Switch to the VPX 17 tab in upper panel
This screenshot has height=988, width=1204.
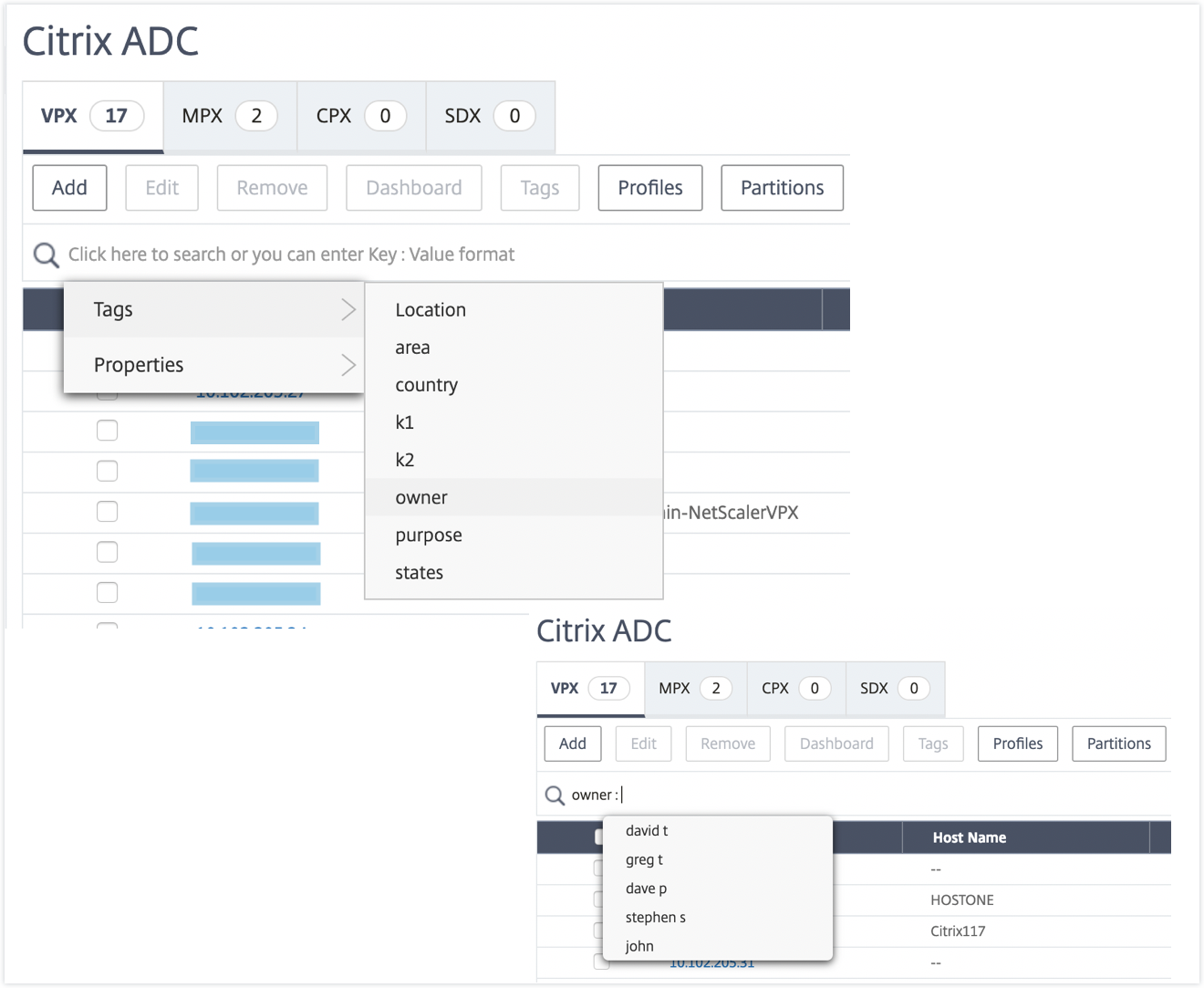pyautogui.click(x=93, y=116)
